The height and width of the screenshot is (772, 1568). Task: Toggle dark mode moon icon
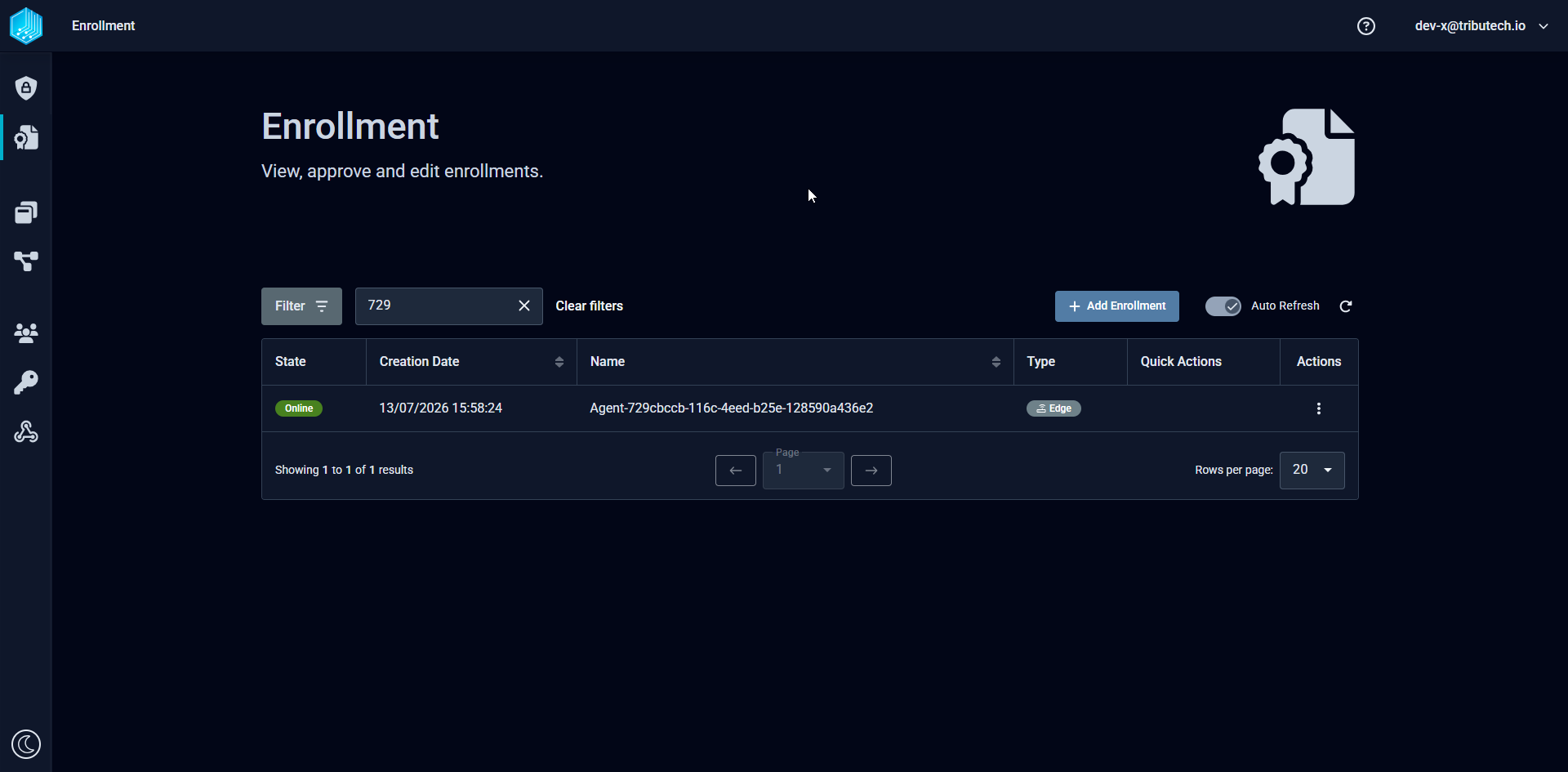click(x=26, y=744)
